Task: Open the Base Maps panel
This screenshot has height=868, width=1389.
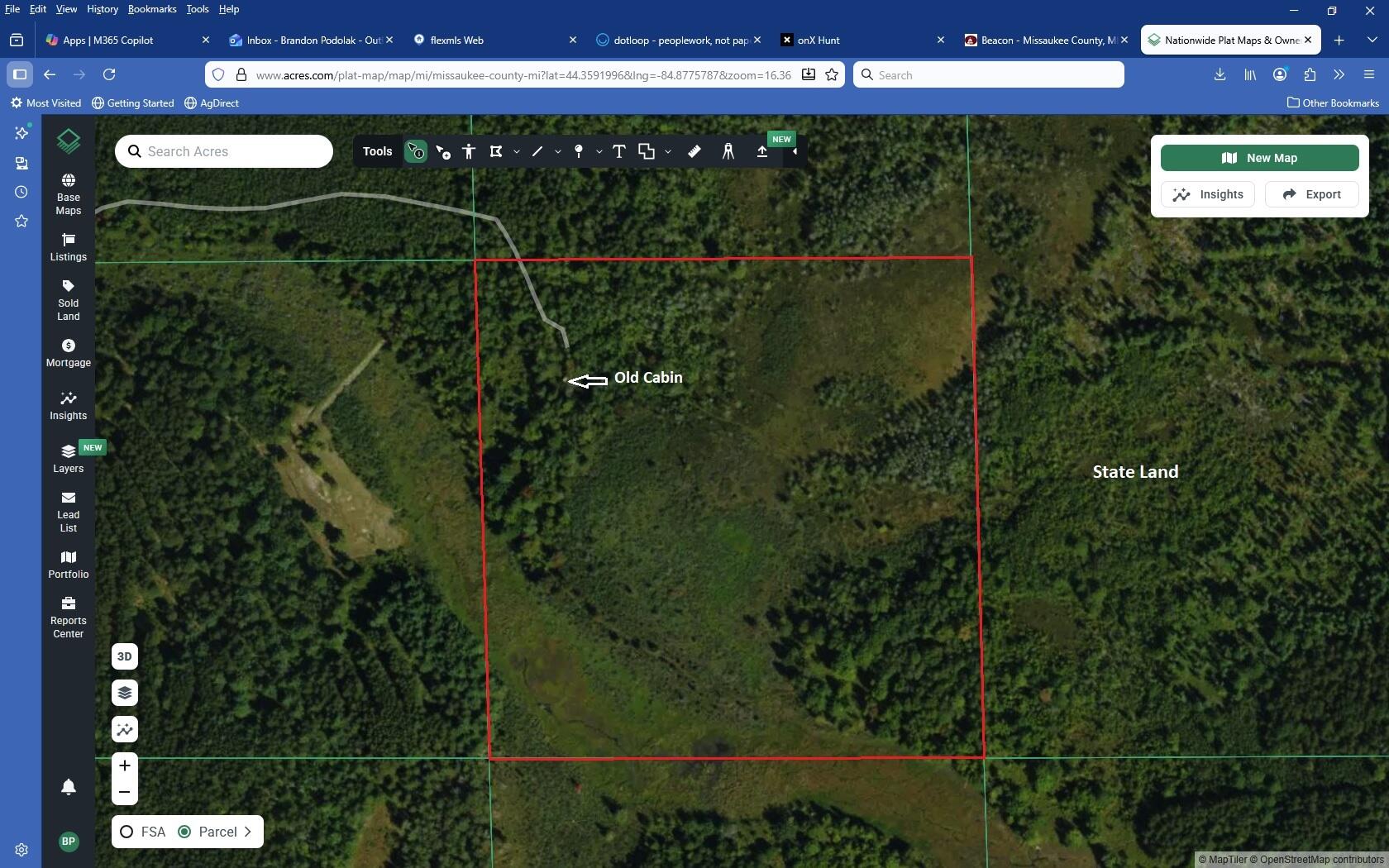Action: pos(67,190)
